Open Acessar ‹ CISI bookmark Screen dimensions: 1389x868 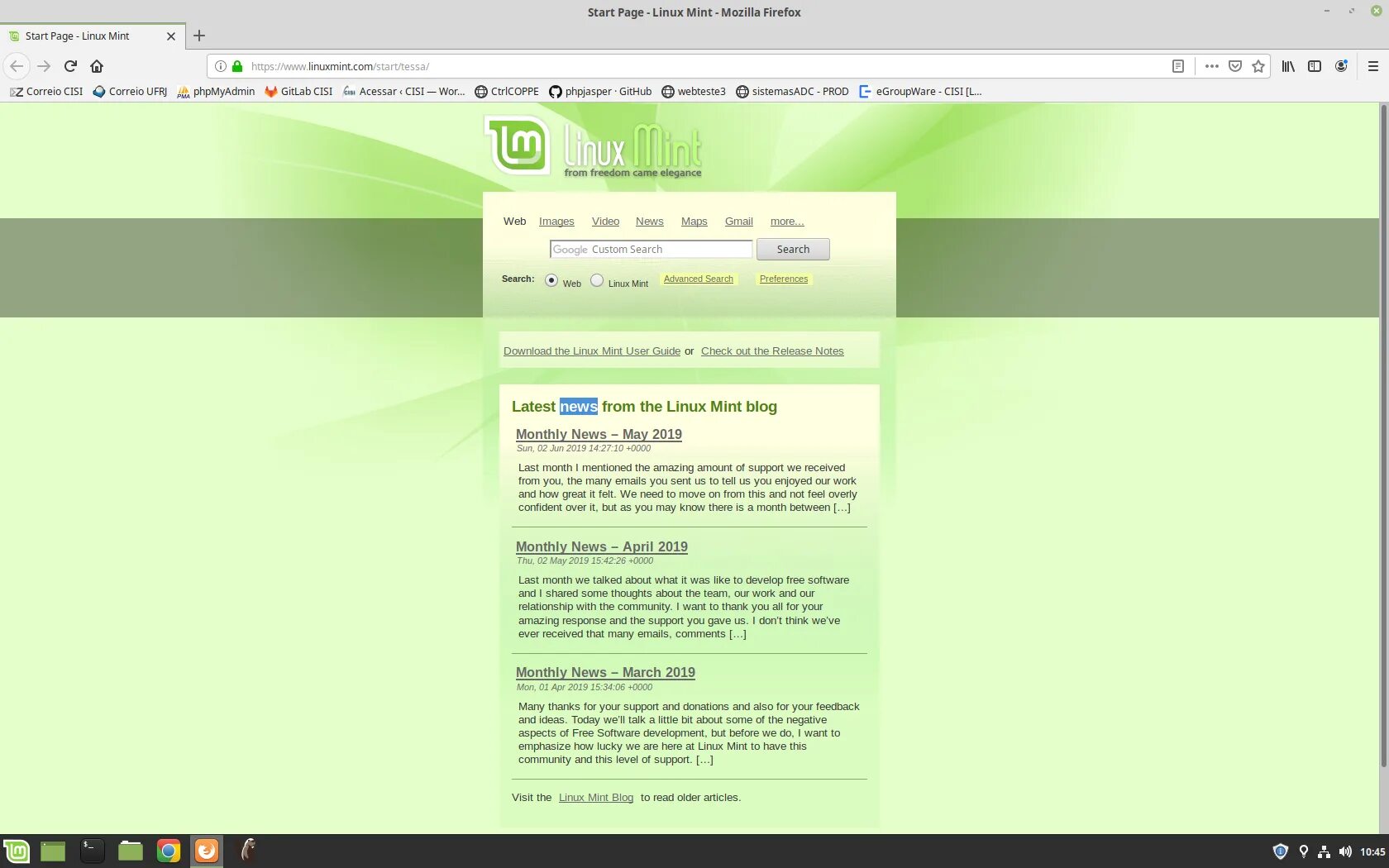403,92
